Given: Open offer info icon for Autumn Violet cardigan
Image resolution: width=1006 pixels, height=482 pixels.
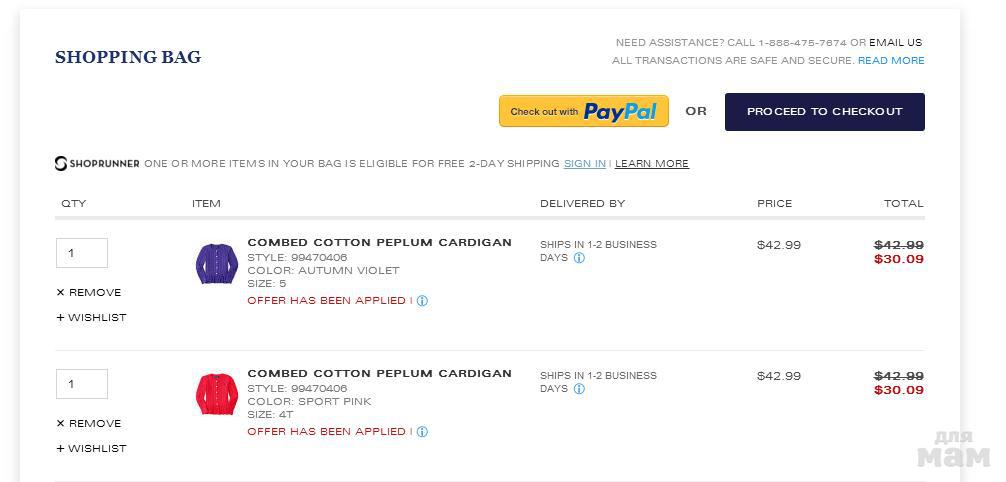Looking at the screenshot, I should tap(422, 301).
